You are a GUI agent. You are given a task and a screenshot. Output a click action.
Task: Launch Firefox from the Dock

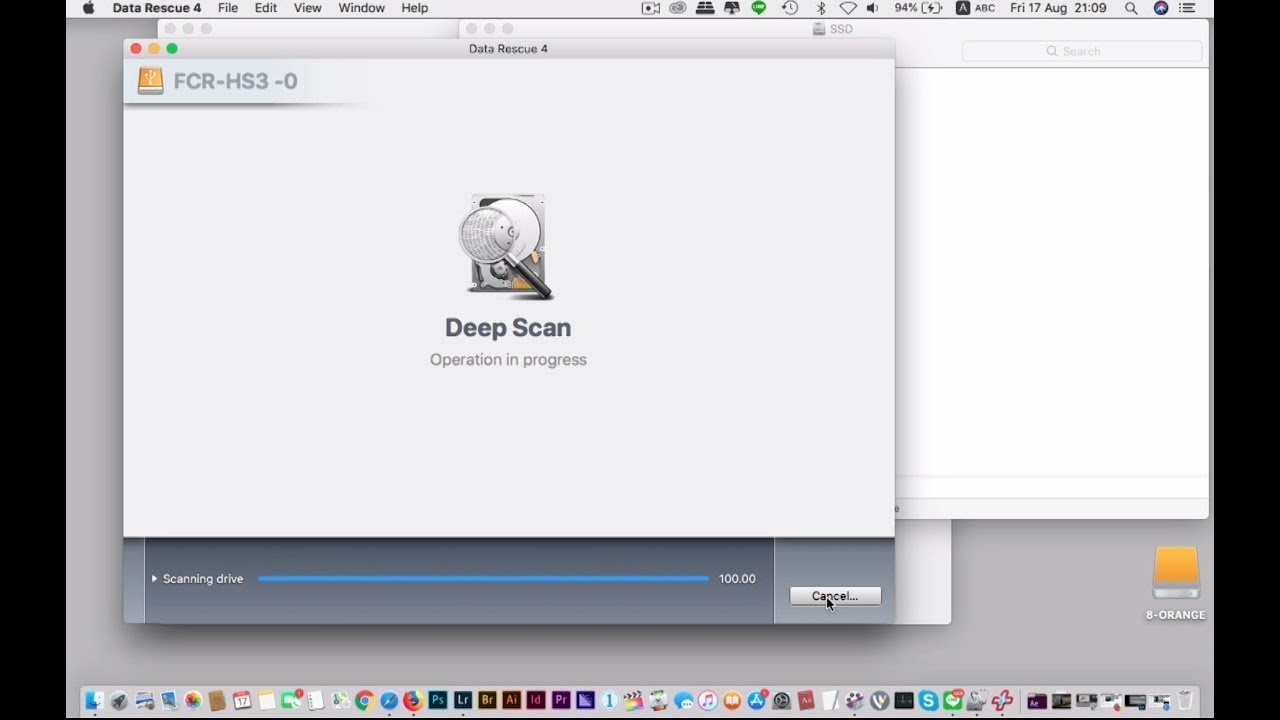414,701
